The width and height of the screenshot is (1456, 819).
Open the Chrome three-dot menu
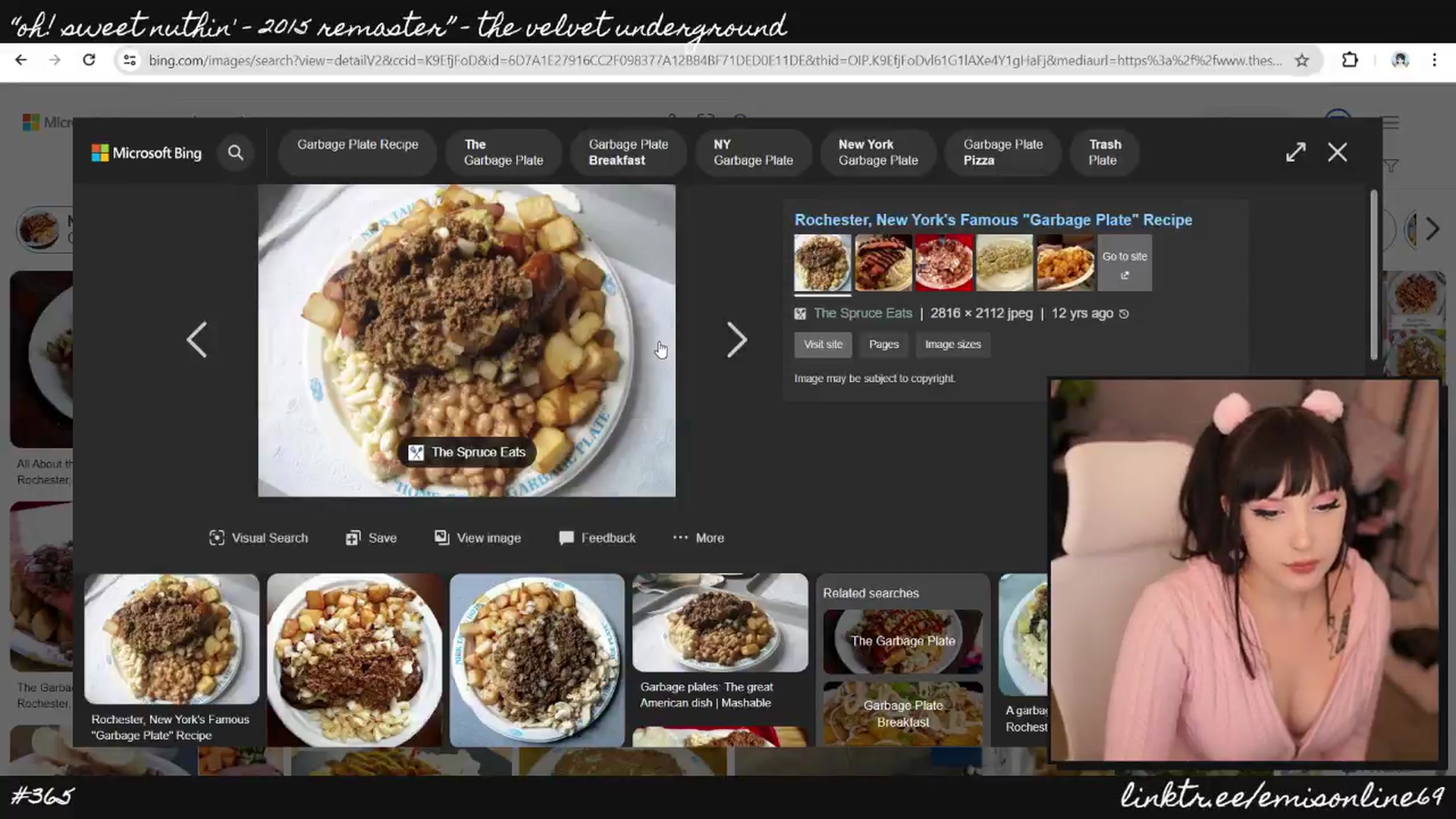1434,60
